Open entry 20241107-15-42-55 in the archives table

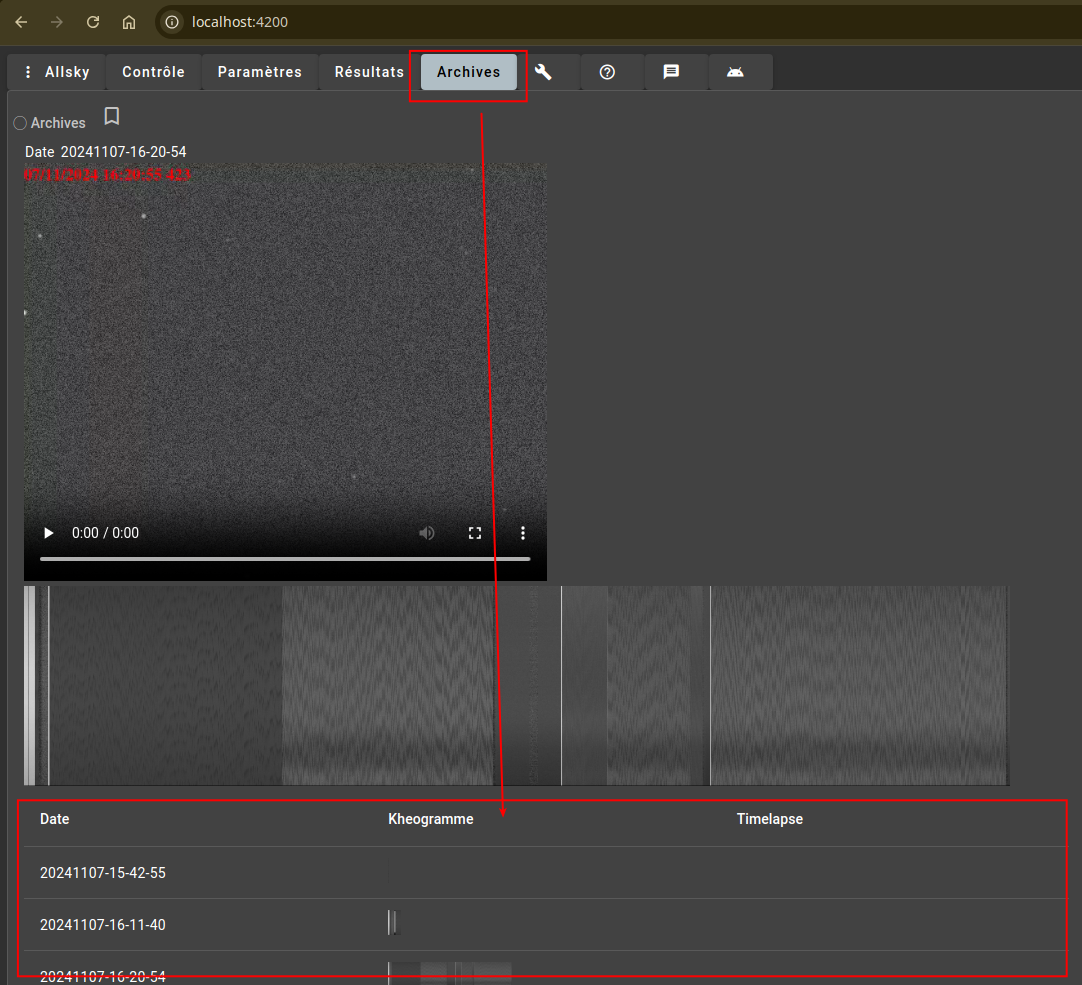tap(103, 872)
